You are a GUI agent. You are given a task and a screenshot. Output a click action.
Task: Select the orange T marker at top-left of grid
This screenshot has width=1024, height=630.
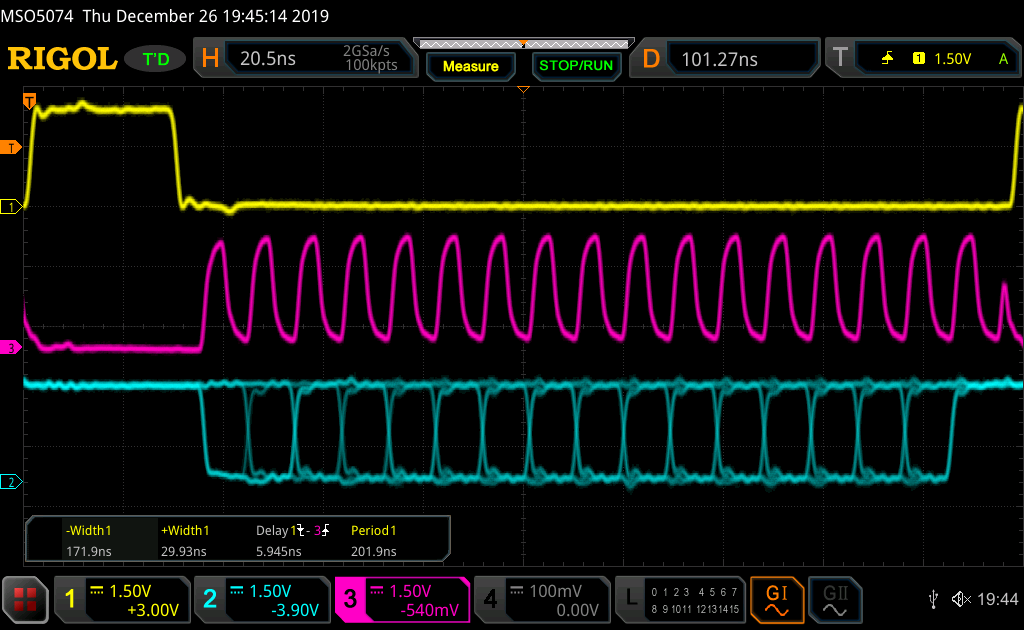(x=29, y=101)
